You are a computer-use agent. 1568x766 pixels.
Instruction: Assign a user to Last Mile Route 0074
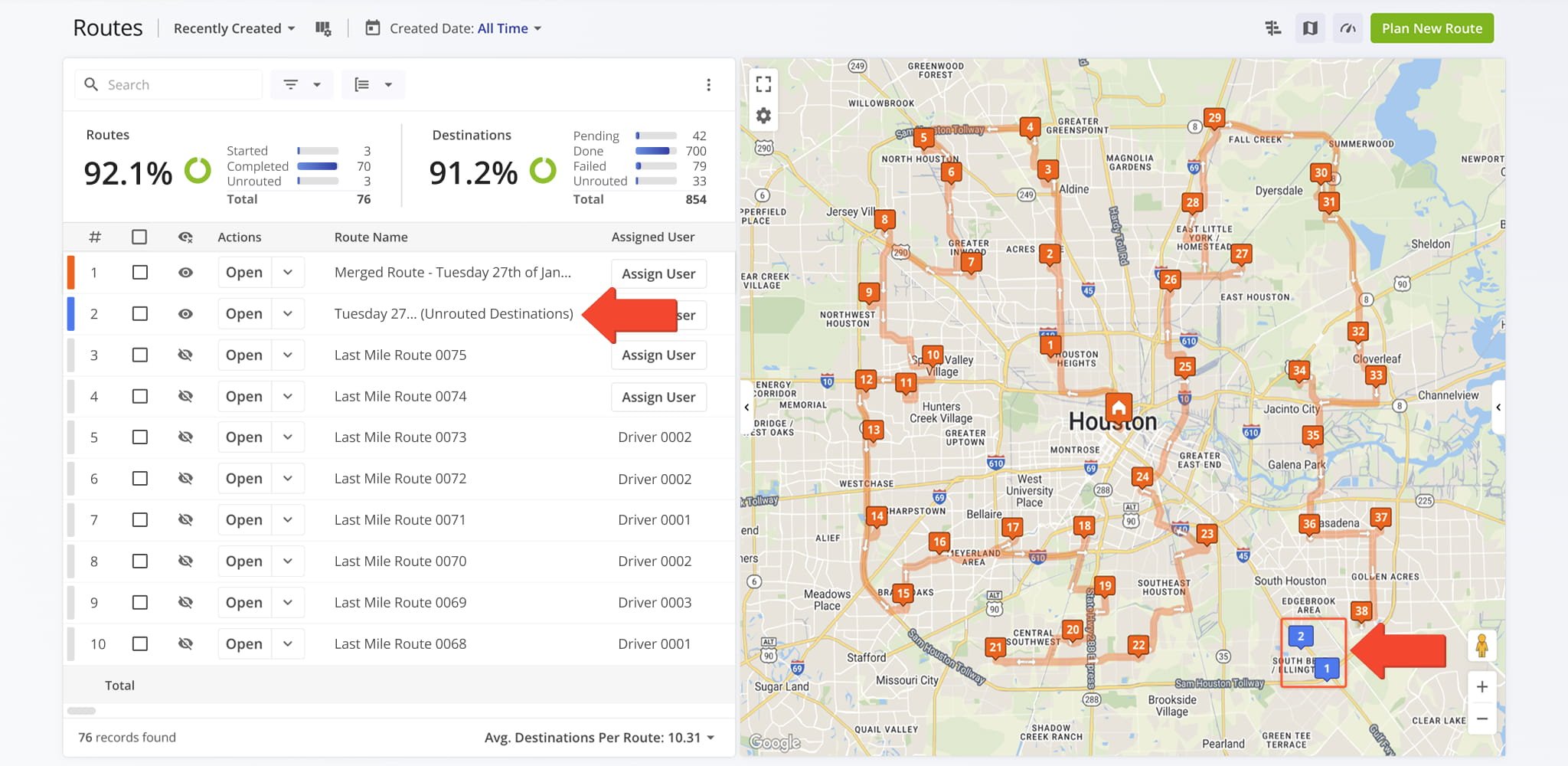[x=658, y=397]
